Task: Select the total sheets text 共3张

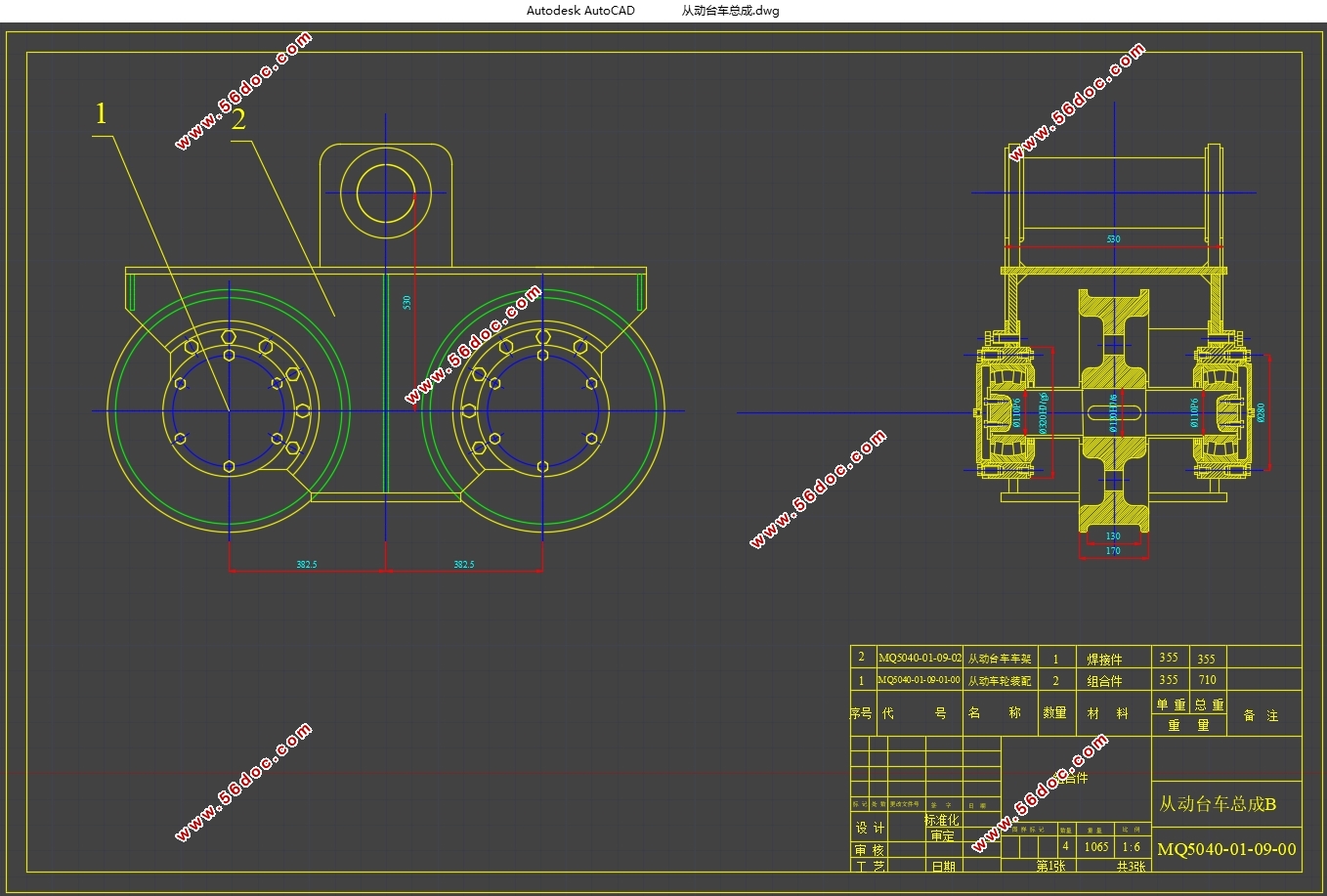Action: click(1131, 867)
